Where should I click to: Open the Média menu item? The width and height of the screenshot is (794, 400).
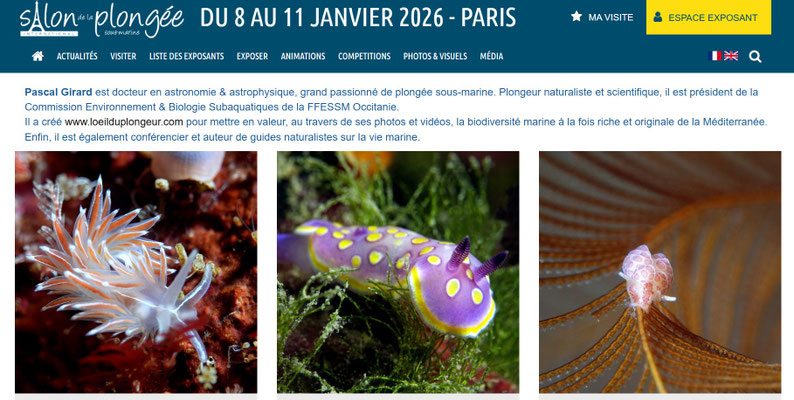(491, 56)
